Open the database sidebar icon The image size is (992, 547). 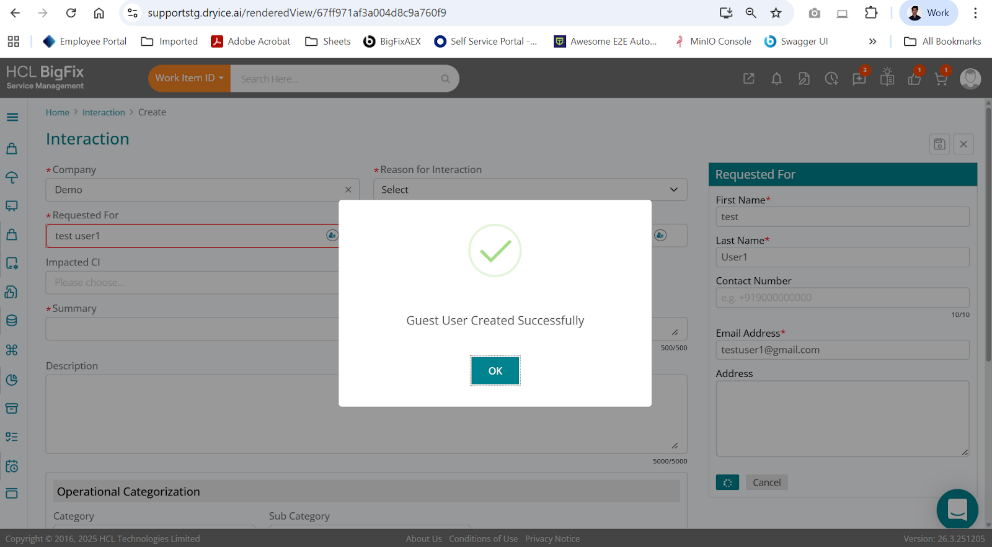11,321
